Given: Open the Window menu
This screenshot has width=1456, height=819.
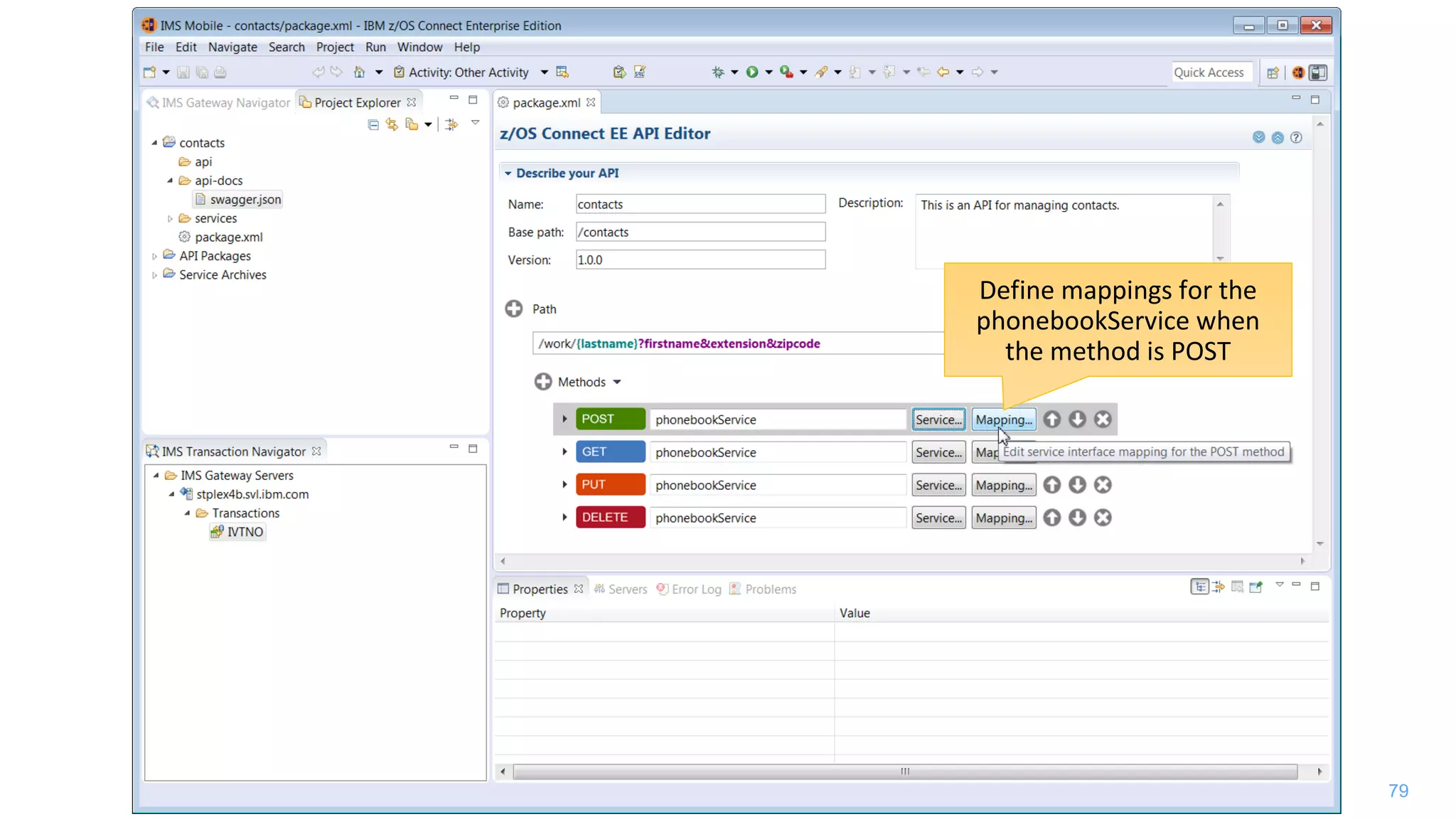Looking at the screenshot, I should [x=419, y=47].
